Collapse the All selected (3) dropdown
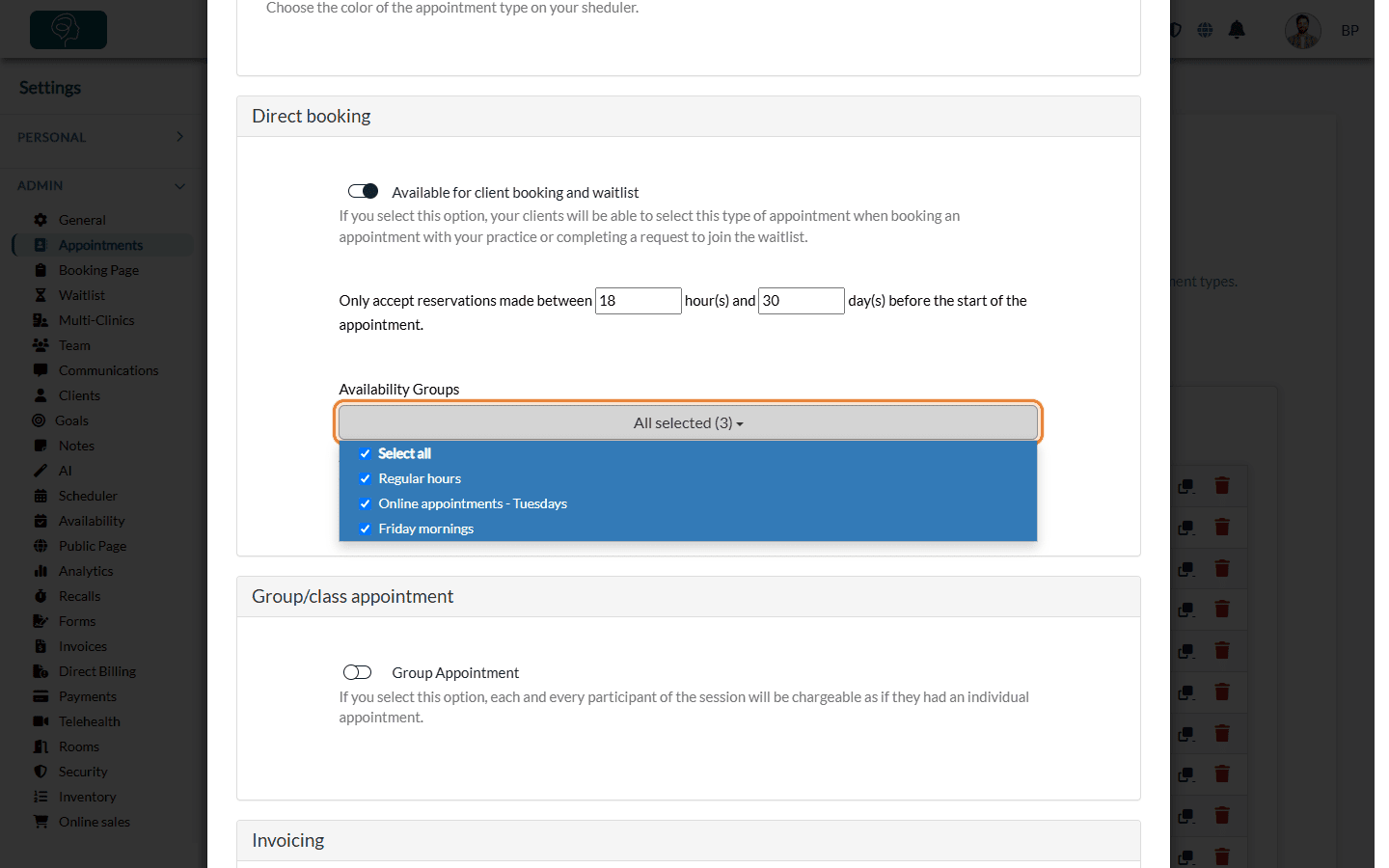This screenshot has width=1389, height=868. (688, 422)
